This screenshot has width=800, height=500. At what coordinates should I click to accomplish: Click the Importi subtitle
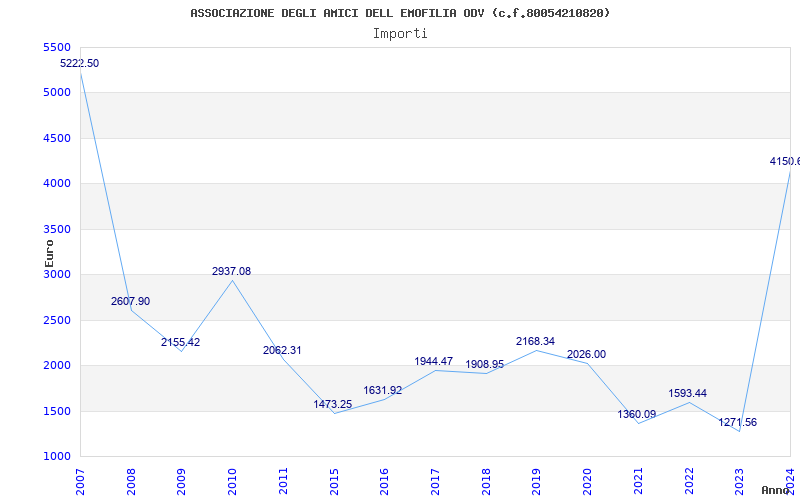pyautogui.click(x=400, y=33)
